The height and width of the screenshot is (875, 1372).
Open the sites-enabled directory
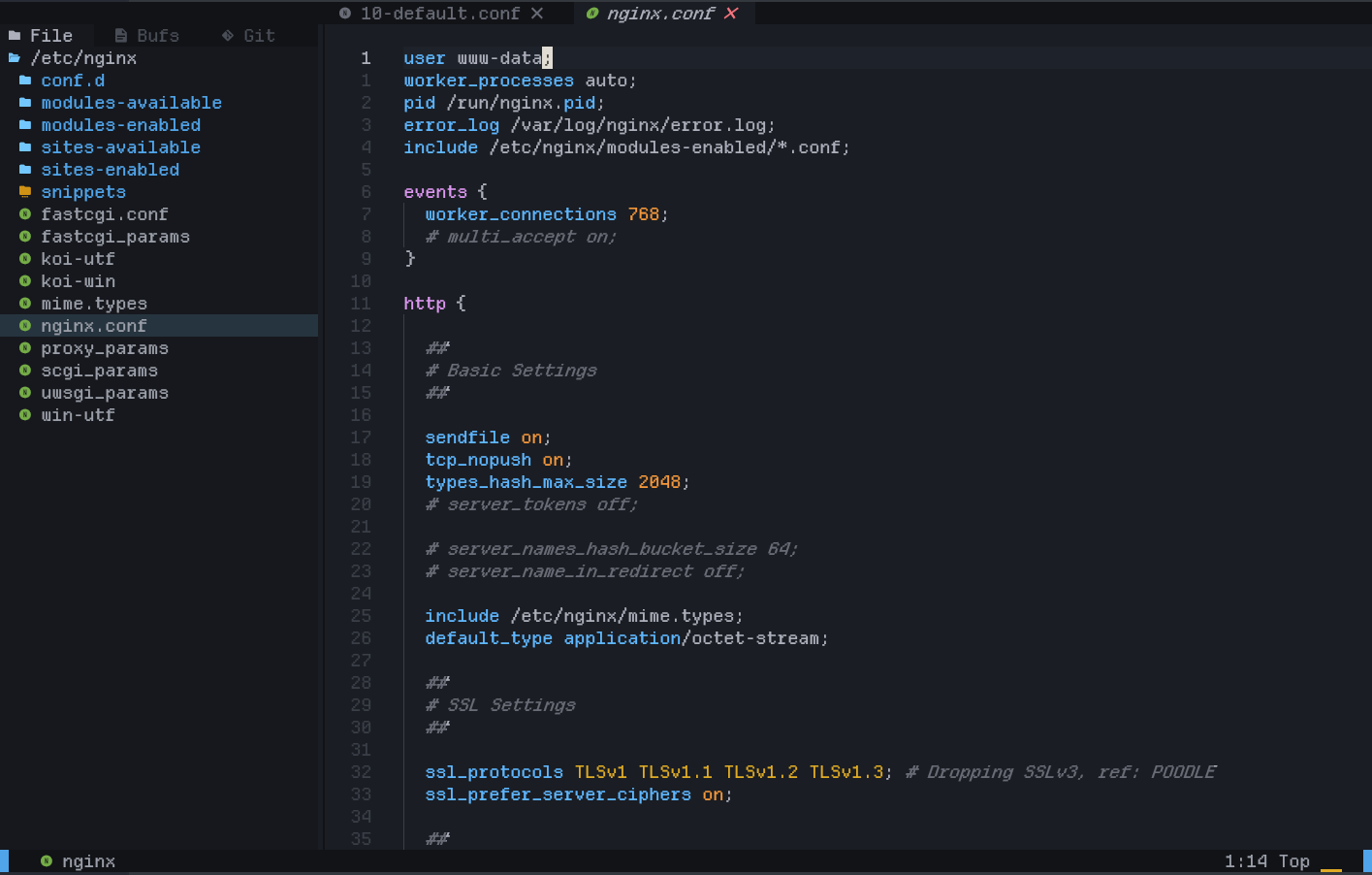111,170
